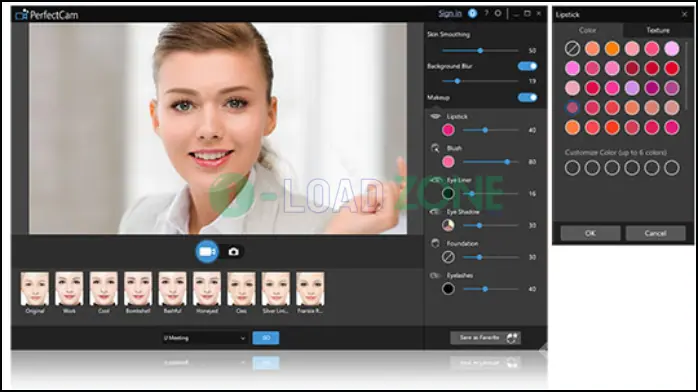The image size is (698, 392).
Task: Click the video camera mode icon
Action: (x=207, y=252)
